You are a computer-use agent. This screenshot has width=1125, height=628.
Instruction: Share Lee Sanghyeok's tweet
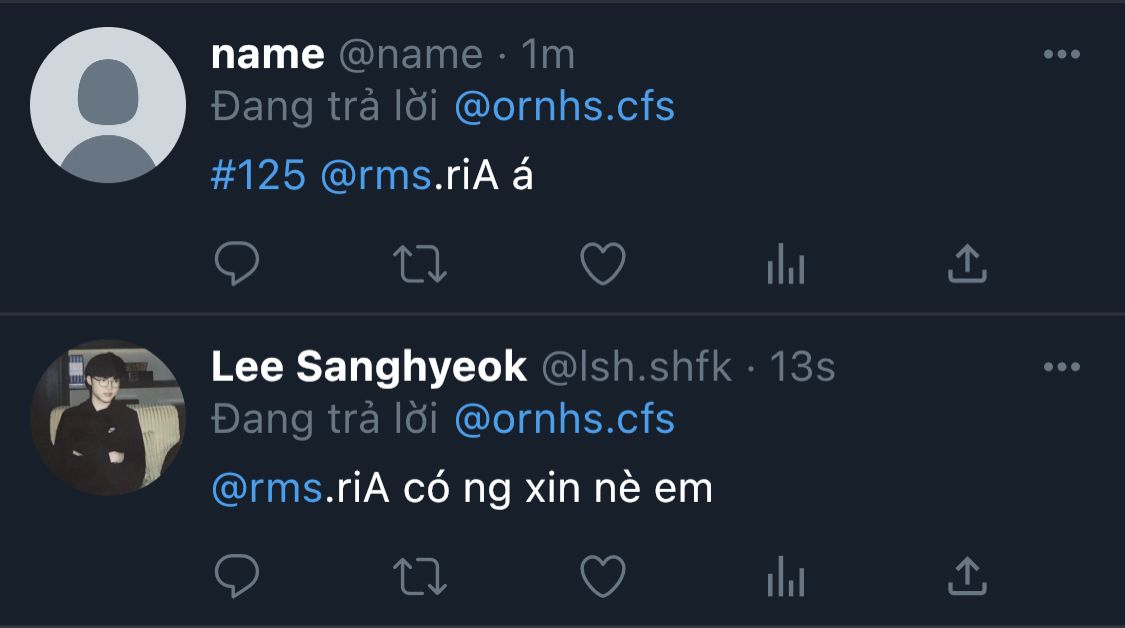coord(967,576)
